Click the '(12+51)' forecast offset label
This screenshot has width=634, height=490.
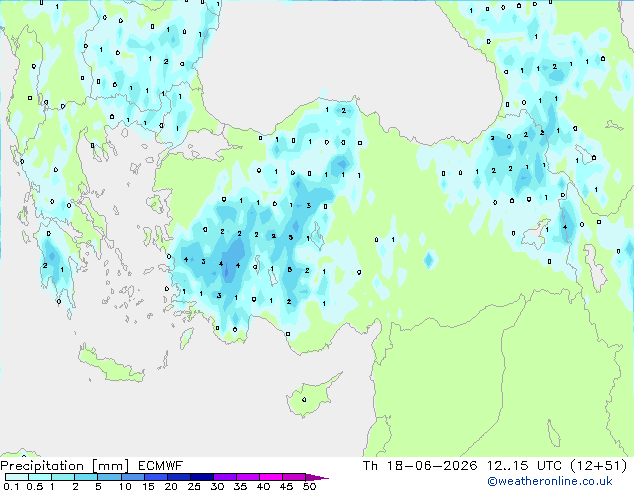point(599,466)
